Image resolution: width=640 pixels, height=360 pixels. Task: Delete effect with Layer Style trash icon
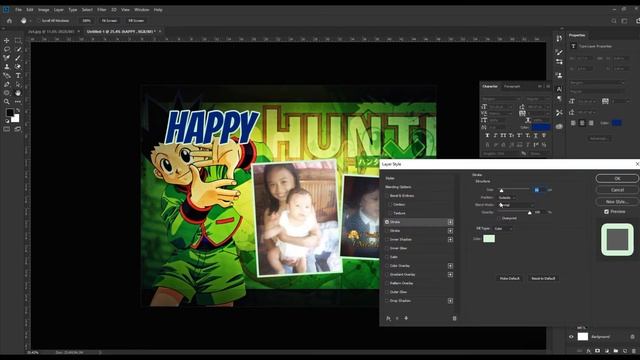pos(454,318)
